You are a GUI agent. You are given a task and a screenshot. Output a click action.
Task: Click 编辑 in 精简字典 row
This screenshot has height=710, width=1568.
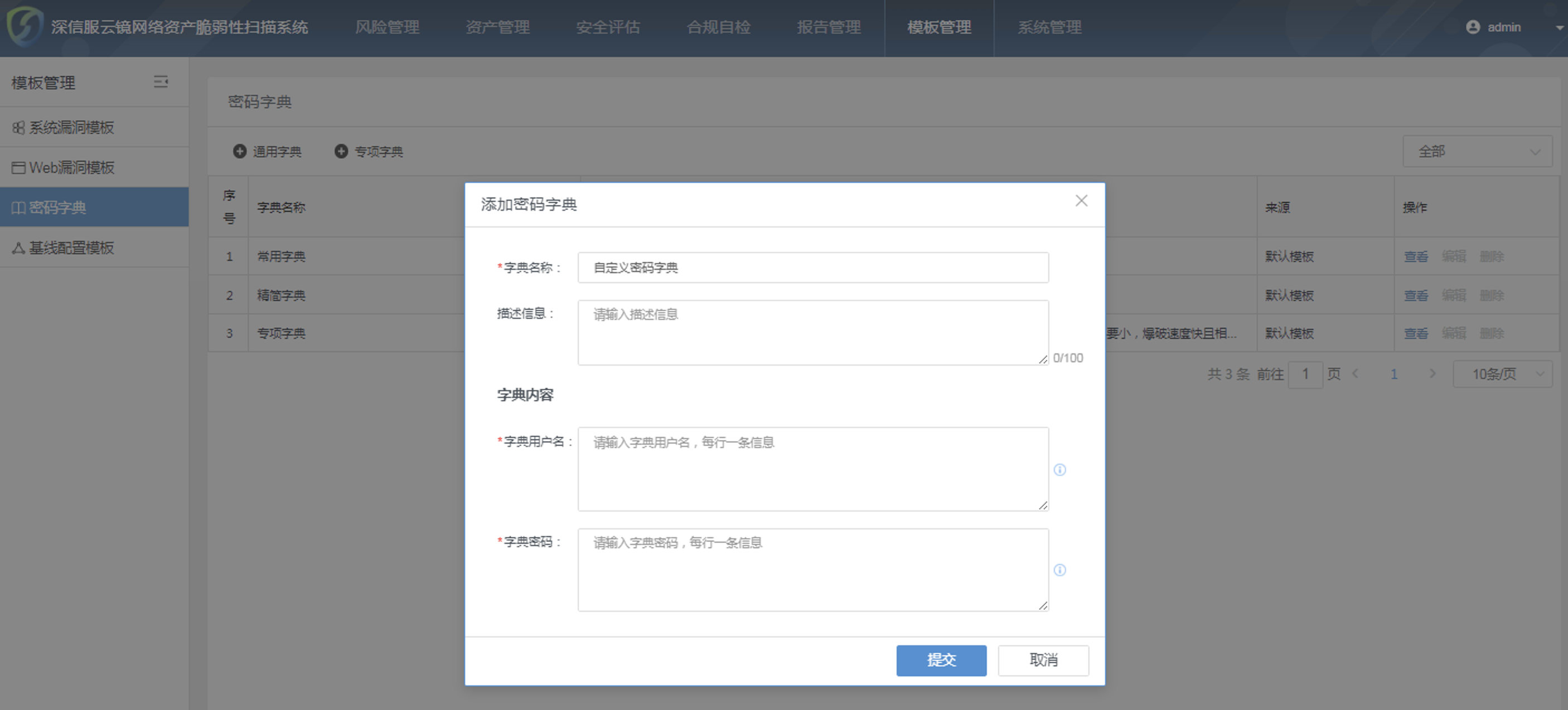pyautogui.click(x=1454, y=295)
